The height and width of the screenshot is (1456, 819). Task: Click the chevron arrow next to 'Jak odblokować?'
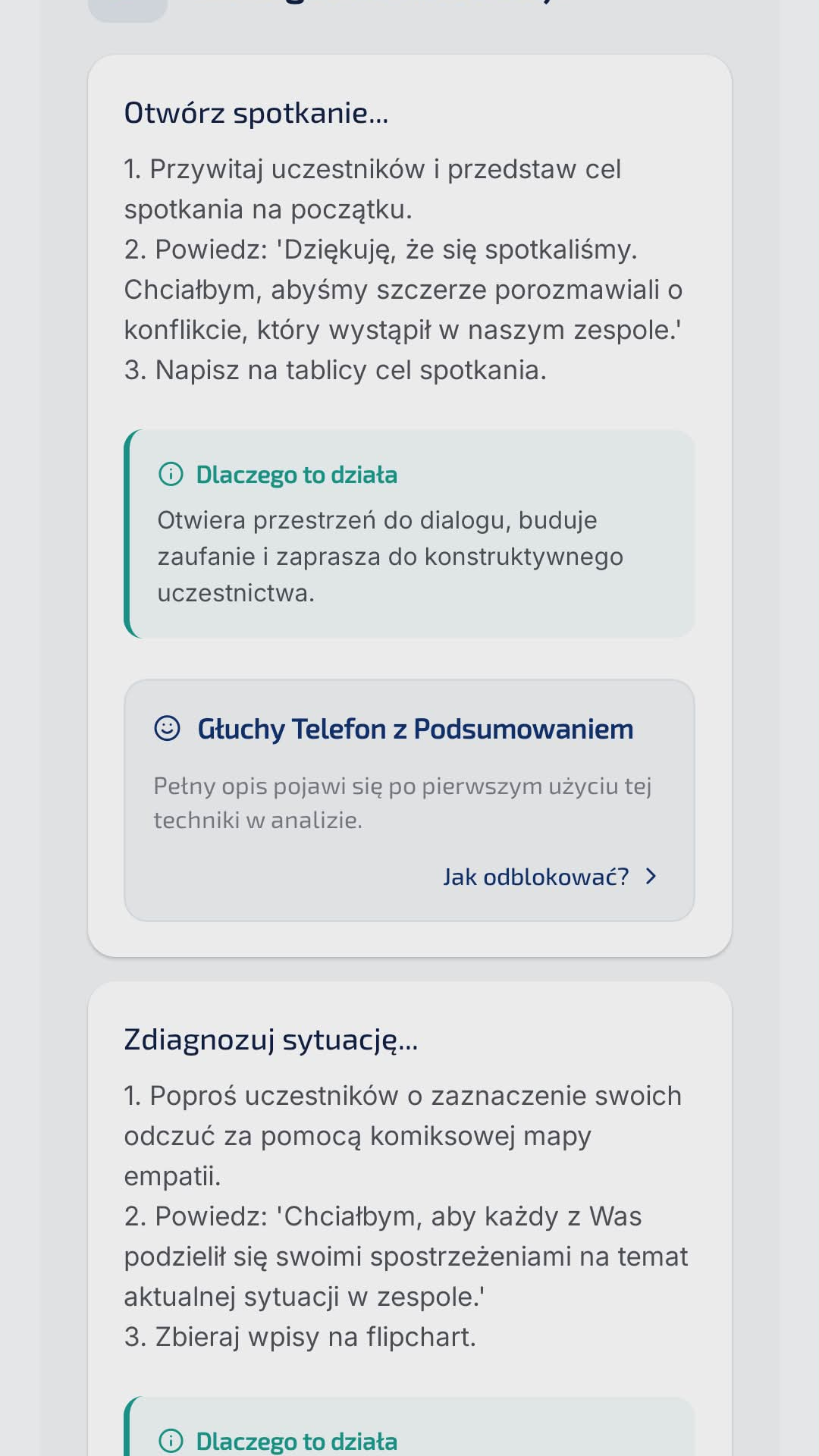pos(650,877)
